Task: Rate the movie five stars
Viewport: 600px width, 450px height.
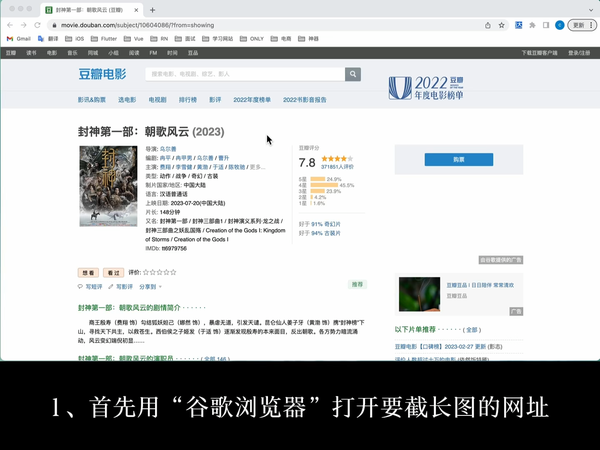Action: 173,272
